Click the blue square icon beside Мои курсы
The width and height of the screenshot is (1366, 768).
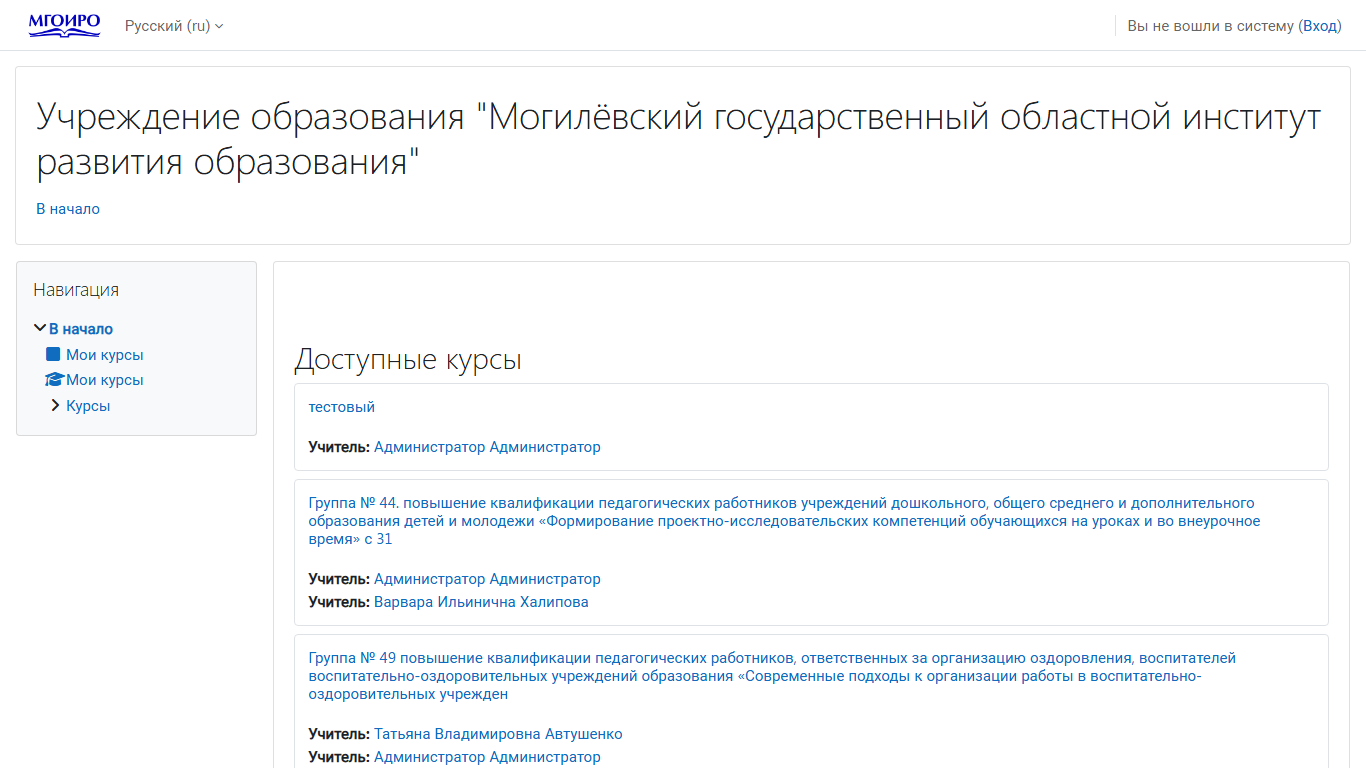click(x=54, y=354)
